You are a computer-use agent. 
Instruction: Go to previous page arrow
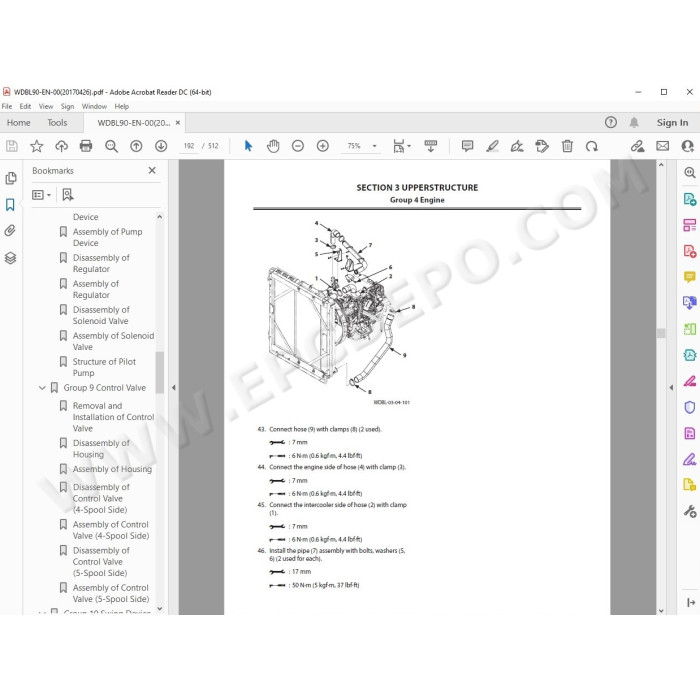(x=136, y=146)
